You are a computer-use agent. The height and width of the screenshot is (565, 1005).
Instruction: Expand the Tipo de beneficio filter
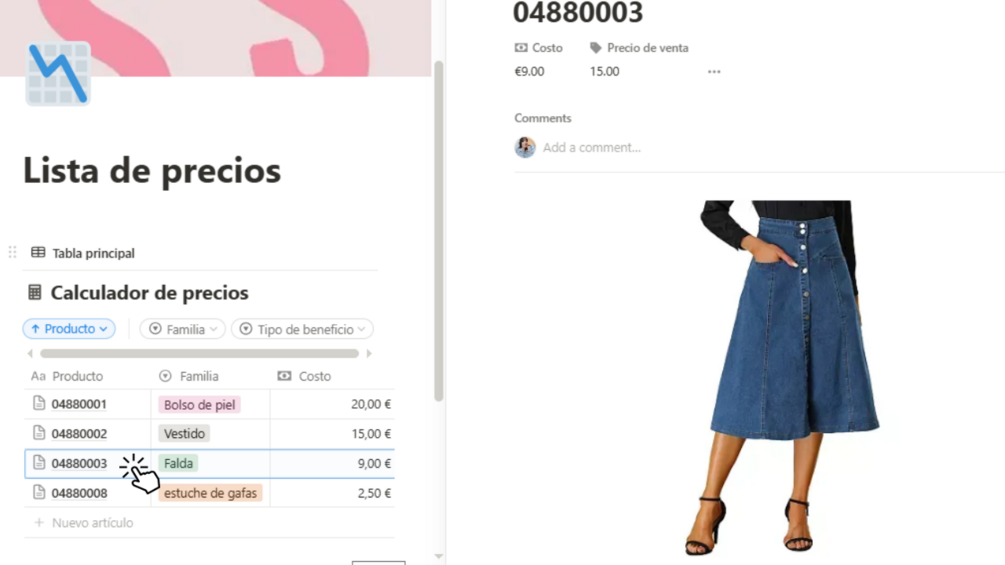(302, 329)
